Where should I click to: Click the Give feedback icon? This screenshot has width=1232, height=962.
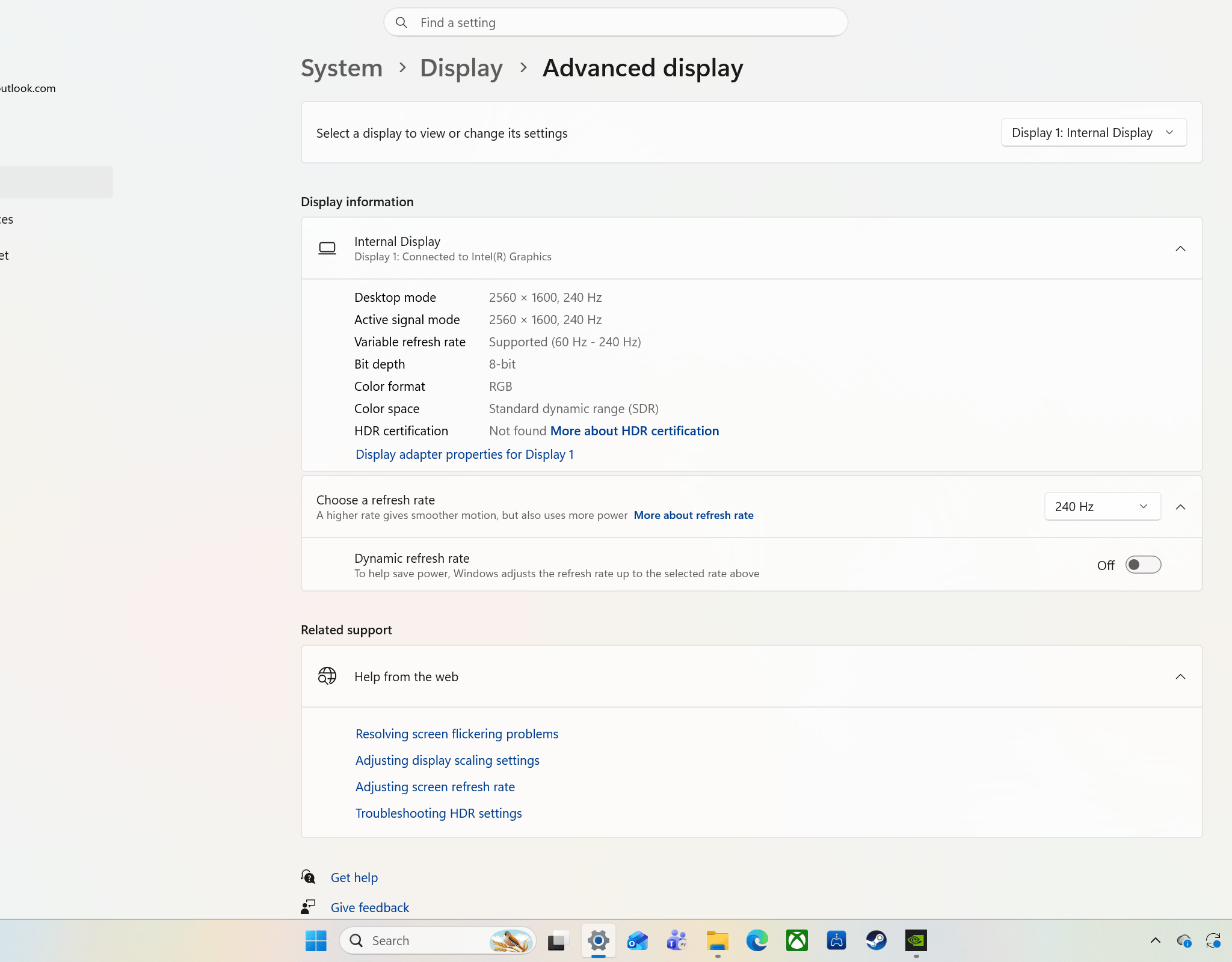click(x=308, y=907)
